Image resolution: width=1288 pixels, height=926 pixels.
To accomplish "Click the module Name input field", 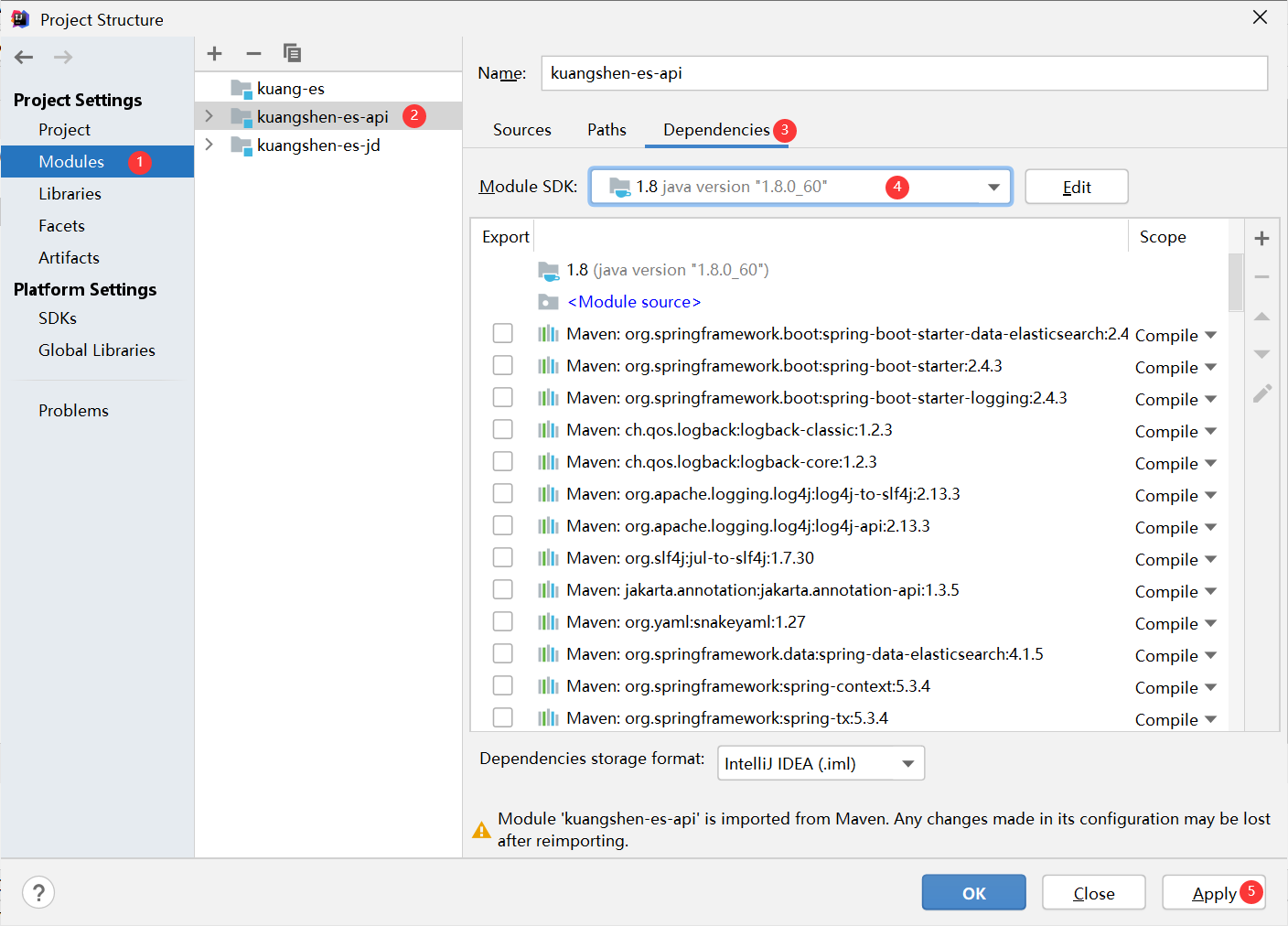I will click(x=904, y=73).
